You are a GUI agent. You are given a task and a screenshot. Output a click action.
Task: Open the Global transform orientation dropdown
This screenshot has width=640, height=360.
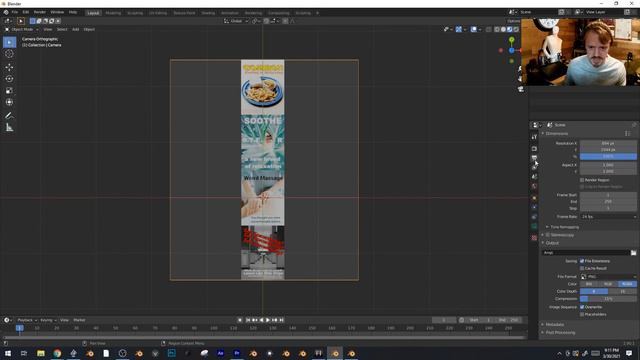[x=236, y=21]
